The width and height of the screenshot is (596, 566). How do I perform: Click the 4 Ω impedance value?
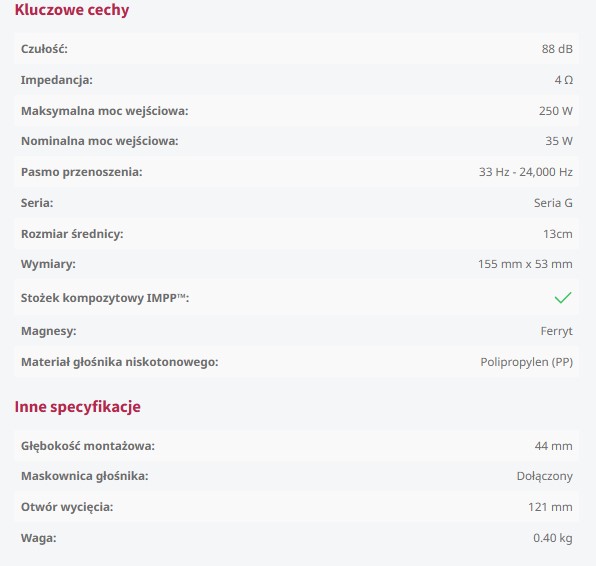[564, 80]
